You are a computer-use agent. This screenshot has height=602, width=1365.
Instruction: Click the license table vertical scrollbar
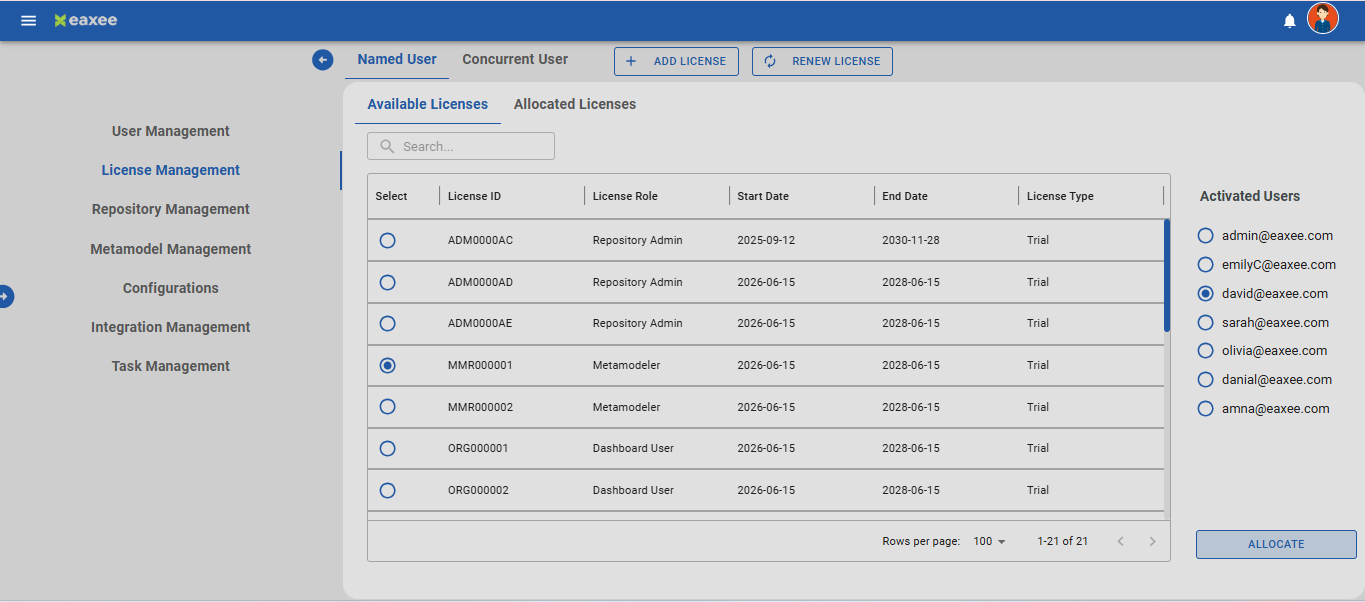(x=1166, y=275)
